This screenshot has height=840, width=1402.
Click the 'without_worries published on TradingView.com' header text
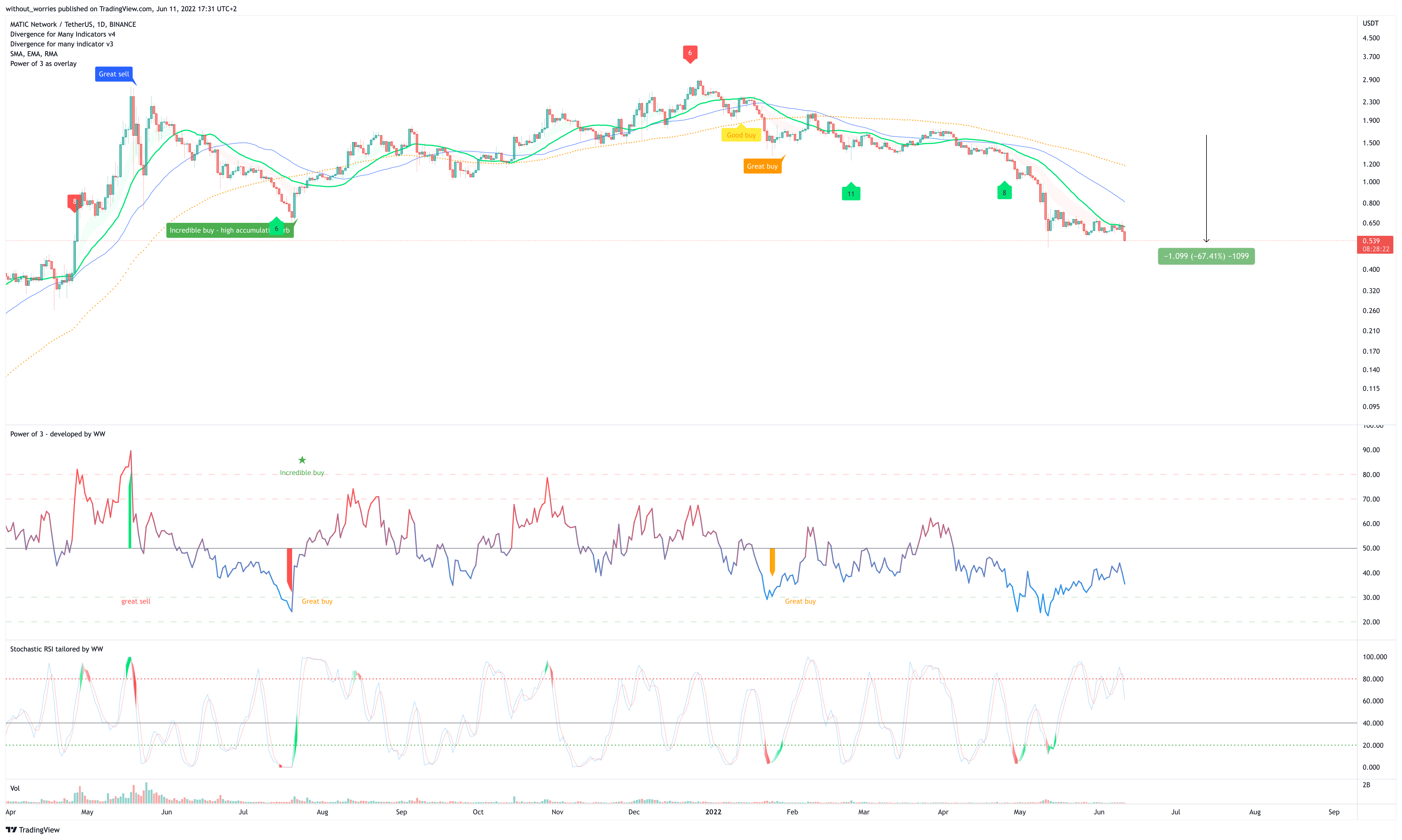click(79, 8)
